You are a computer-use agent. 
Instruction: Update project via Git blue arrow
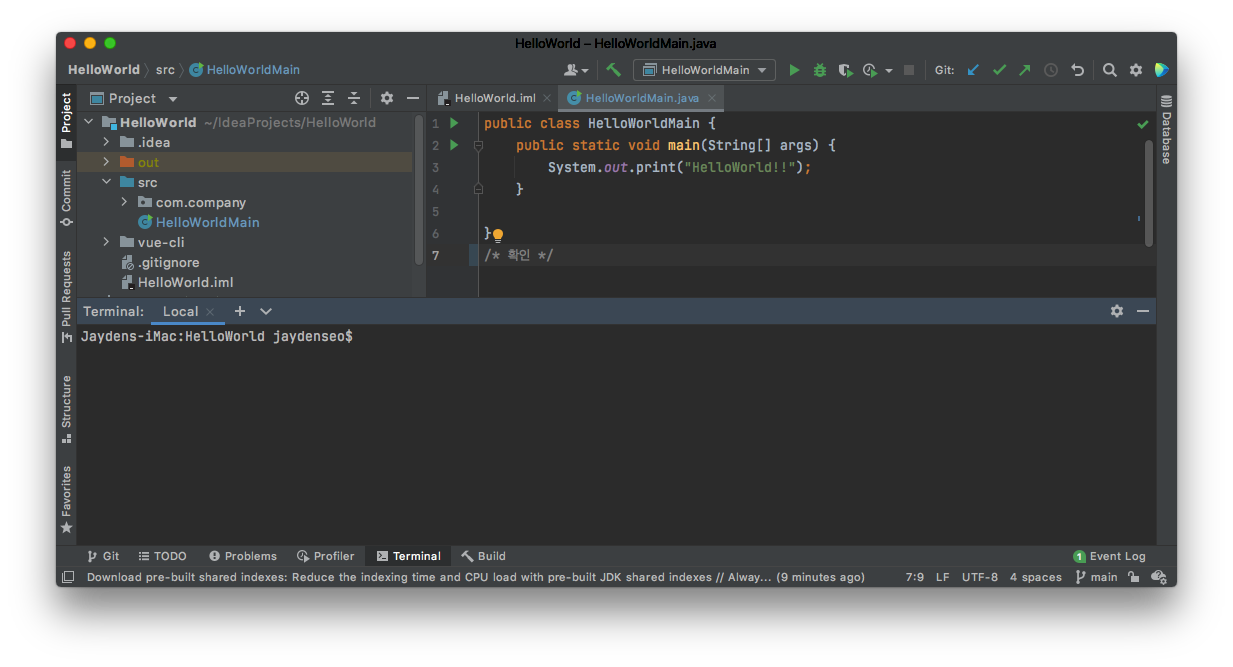(973, 70)
